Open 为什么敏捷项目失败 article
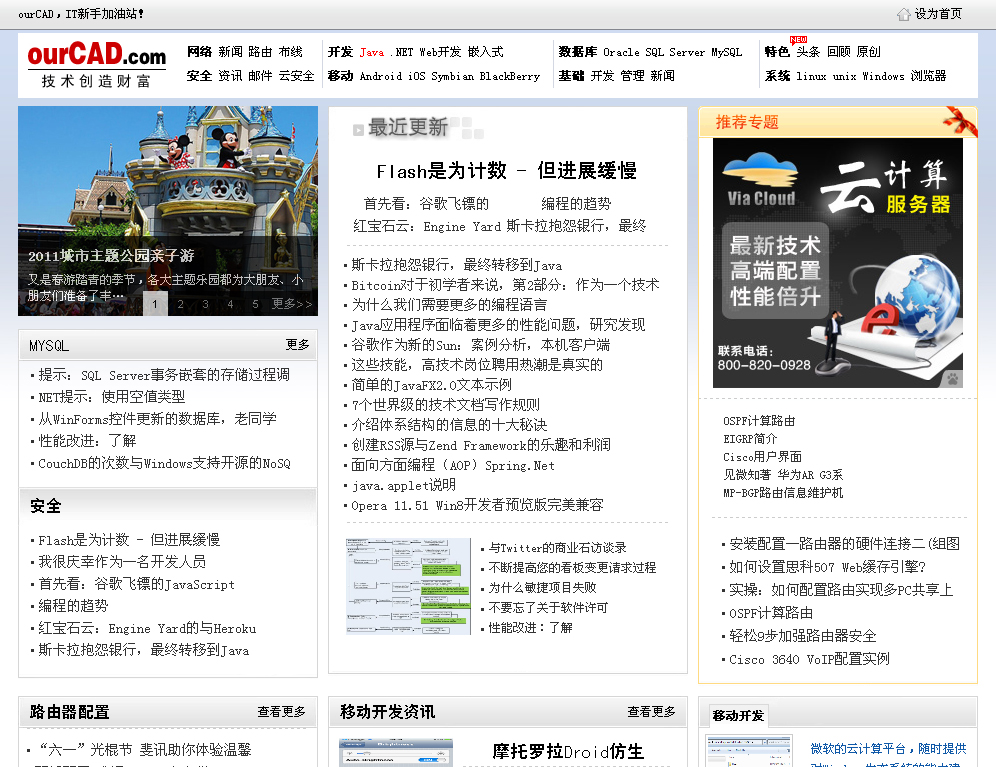The image size is (996, 767). coord(542,588)
